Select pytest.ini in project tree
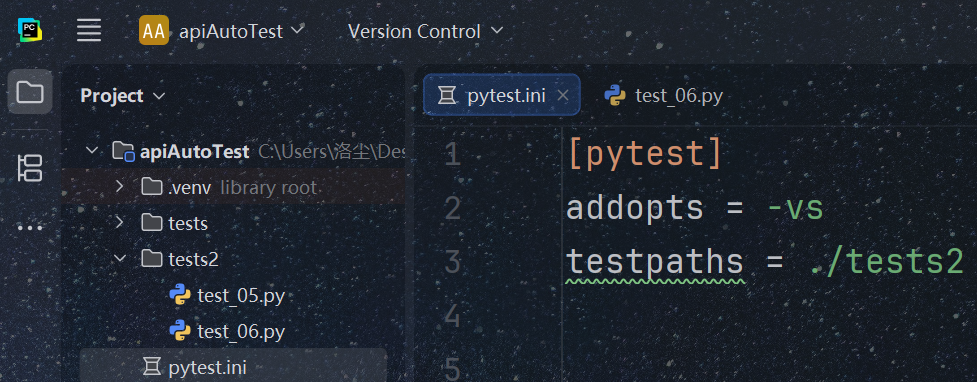The image size is (977, 382). [x=207, y=367]
